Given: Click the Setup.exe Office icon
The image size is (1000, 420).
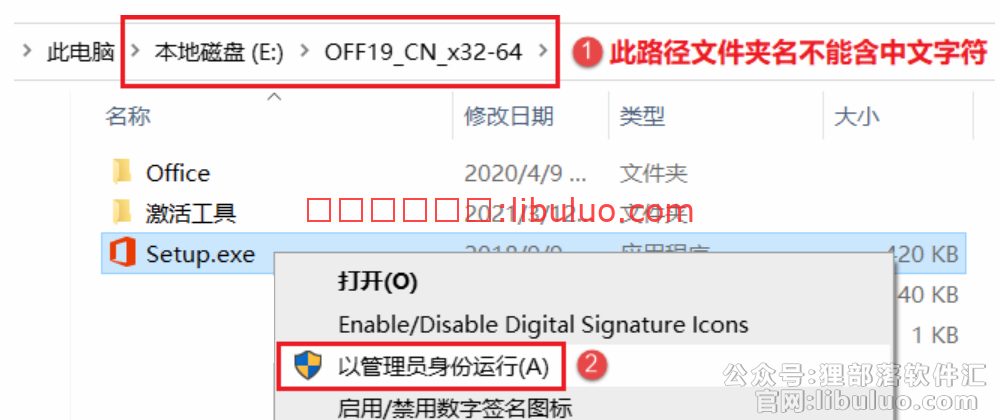Looking at the screenshot, I should click(x=122, y=254).
